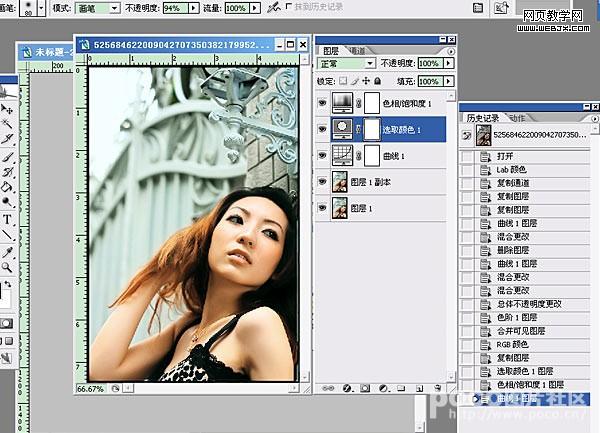Click the zoom field showing 66.67%
Image resolution: width=600 pixels, height=433 pixels.
[x=90, y=389]
